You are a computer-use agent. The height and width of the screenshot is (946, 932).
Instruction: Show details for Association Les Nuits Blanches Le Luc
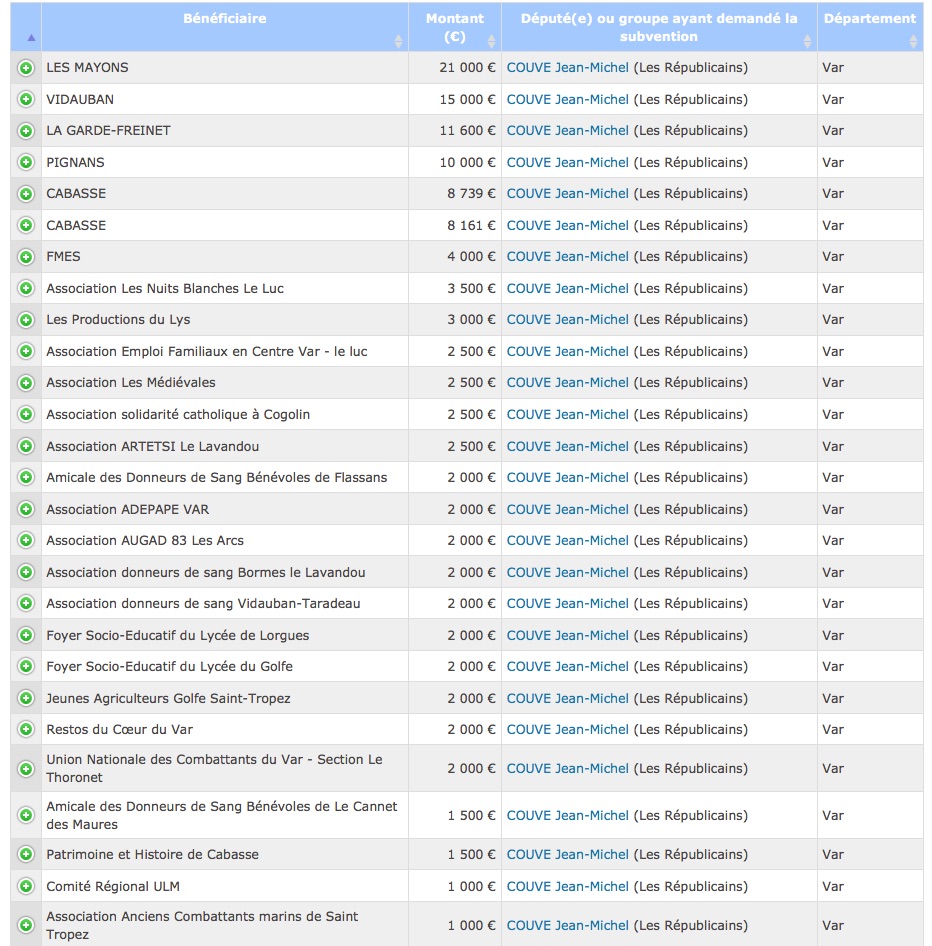pos(26,288)
